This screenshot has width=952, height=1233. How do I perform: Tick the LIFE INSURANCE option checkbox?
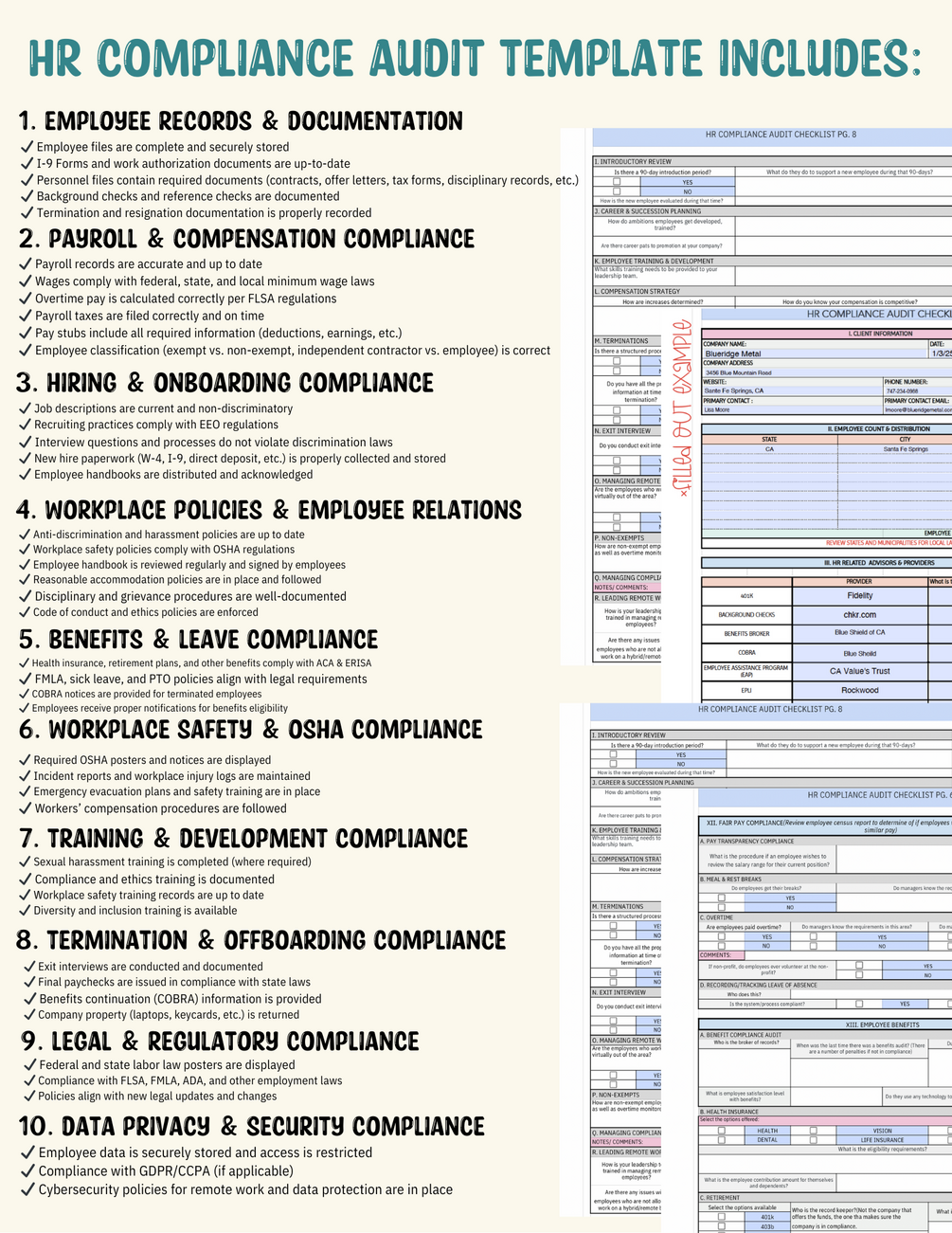pyautogui.click(x=814, y=1139)
